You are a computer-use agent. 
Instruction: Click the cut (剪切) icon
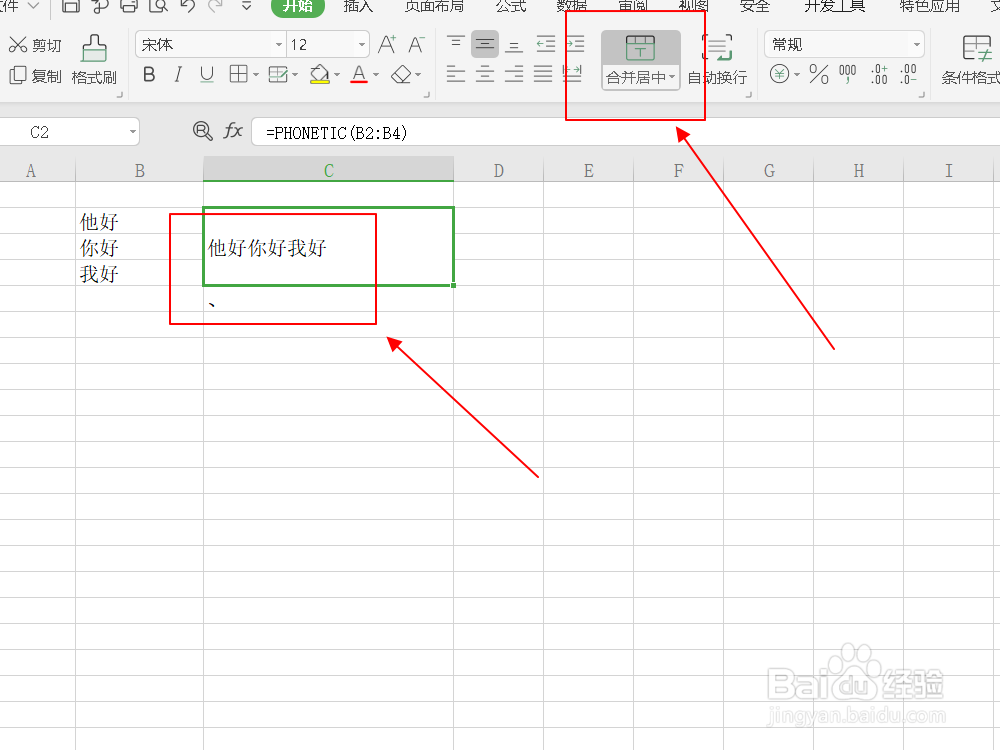36,44
